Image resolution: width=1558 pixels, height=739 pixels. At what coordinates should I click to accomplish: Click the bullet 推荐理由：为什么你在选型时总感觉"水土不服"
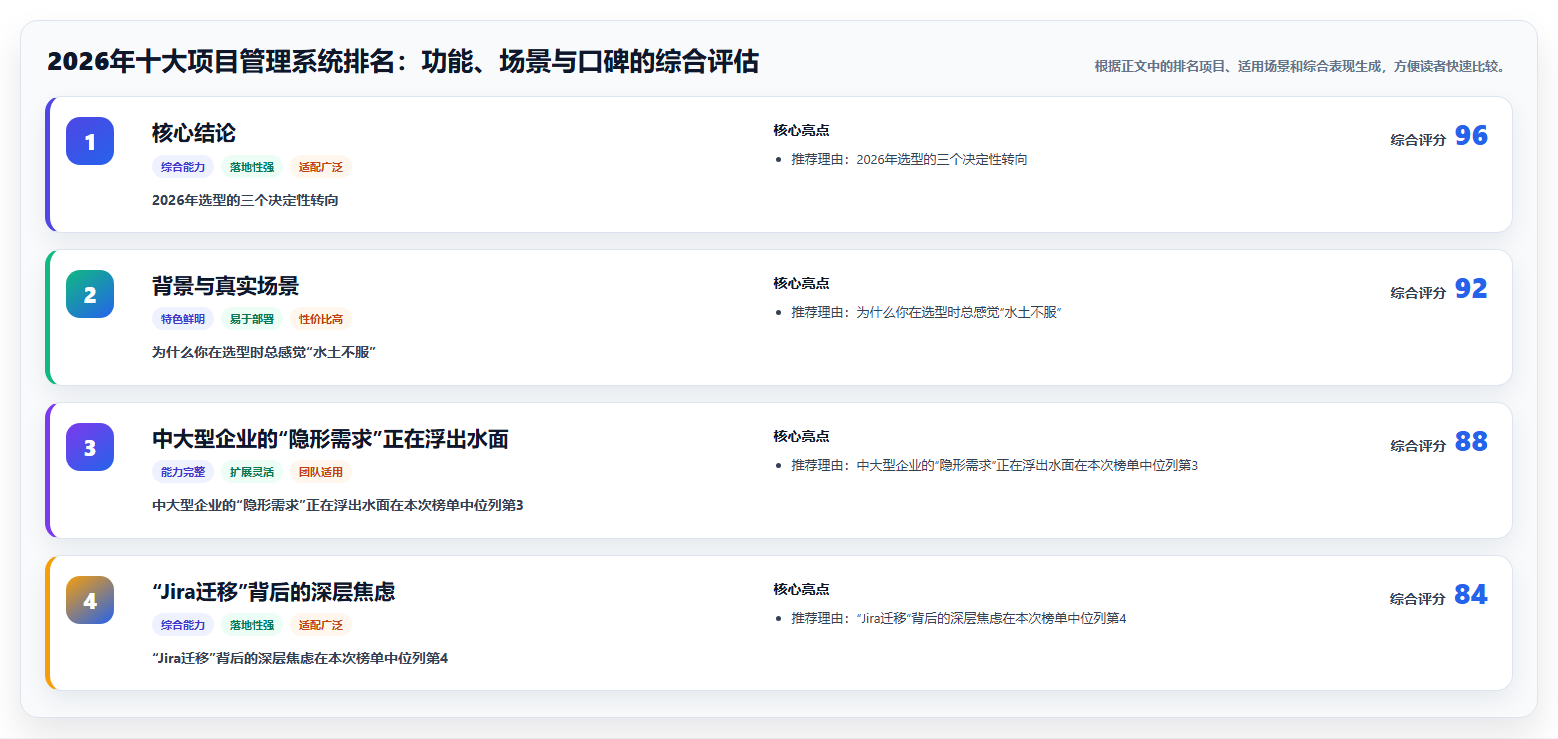tap(926, 313)
